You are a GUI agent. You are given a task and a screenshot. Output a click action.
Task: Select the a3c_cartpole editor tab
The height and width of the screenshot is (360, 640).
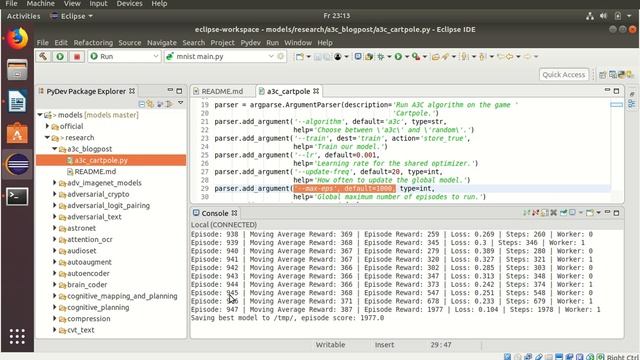(x=288, y=91)
